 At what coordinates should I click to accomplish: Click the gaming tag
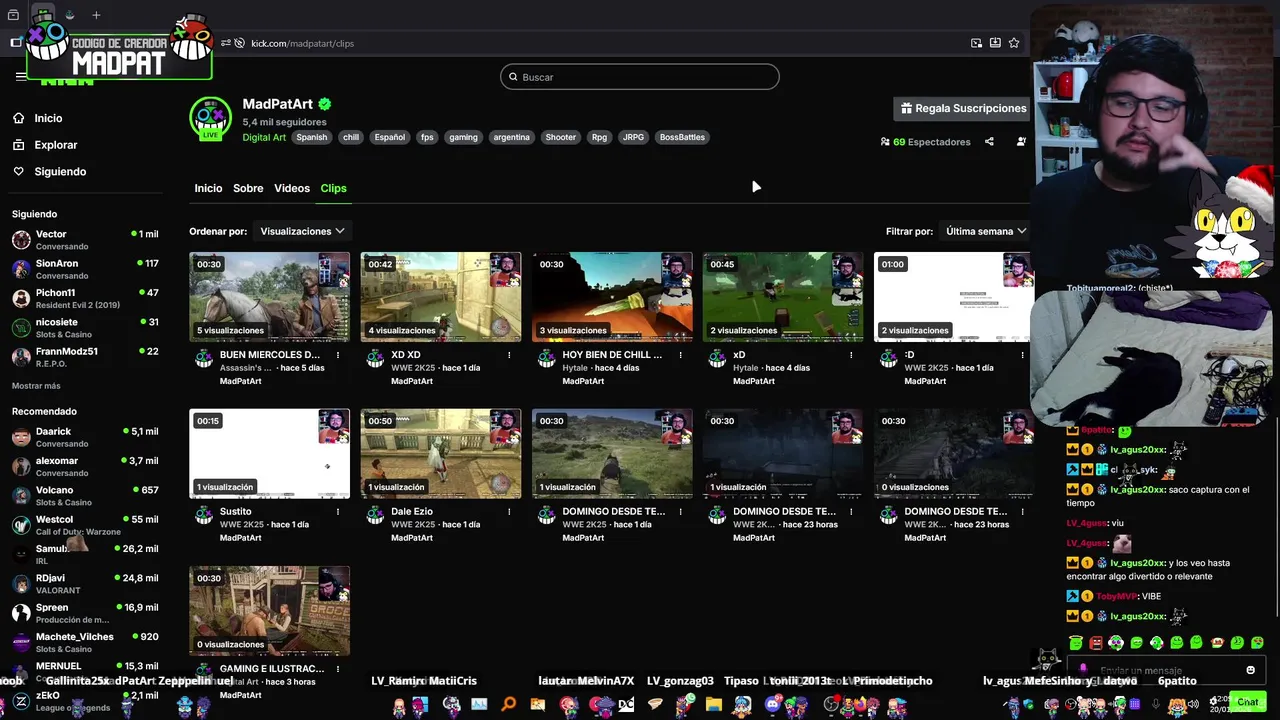point(463,137)
